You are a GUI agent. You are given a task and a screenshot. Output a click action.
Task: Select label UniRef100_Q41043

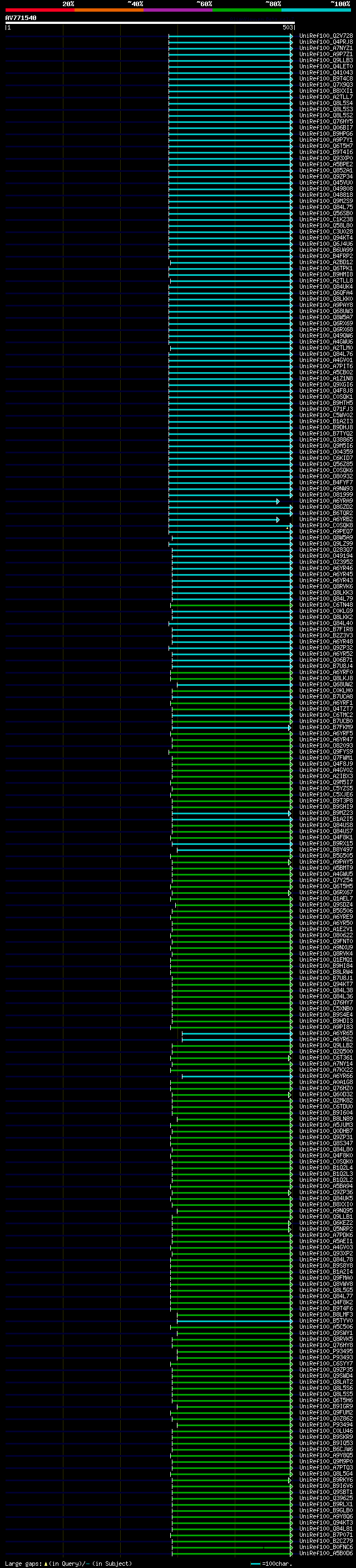click(325, 72)
